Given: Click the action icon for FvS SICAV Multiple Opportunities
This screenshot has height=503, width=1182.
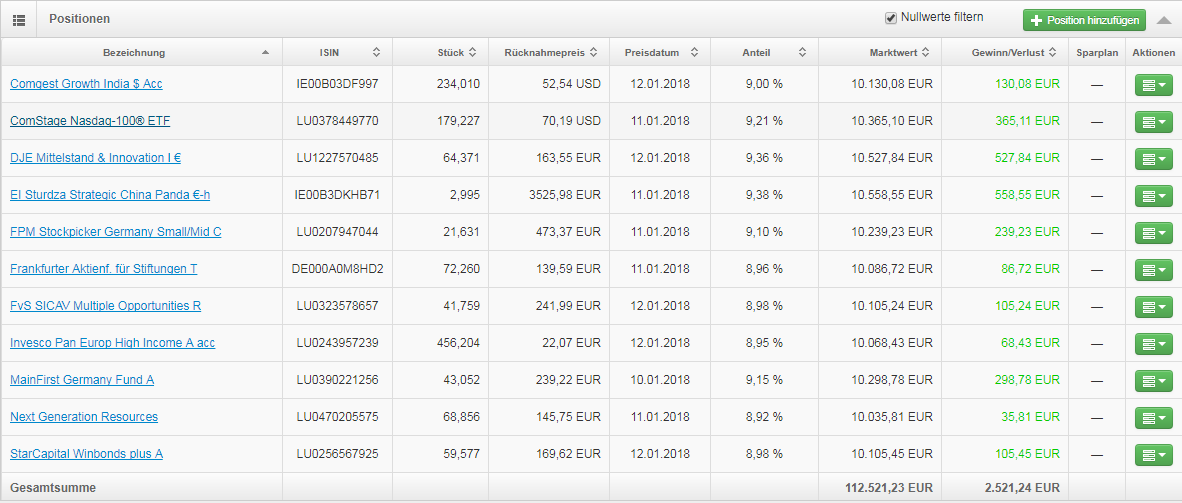Looking at the screenshot, I should tap(1153, 306).
